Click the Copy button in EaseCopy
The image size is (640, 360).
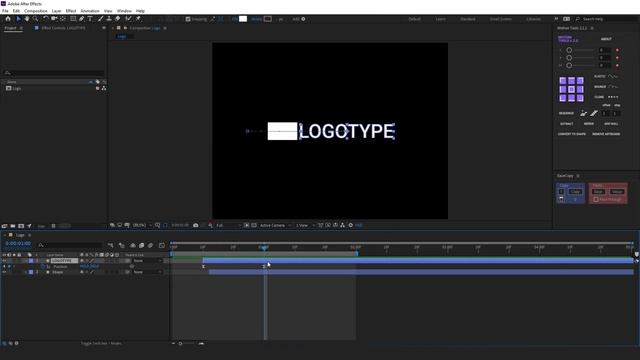(x=576, y=191)
